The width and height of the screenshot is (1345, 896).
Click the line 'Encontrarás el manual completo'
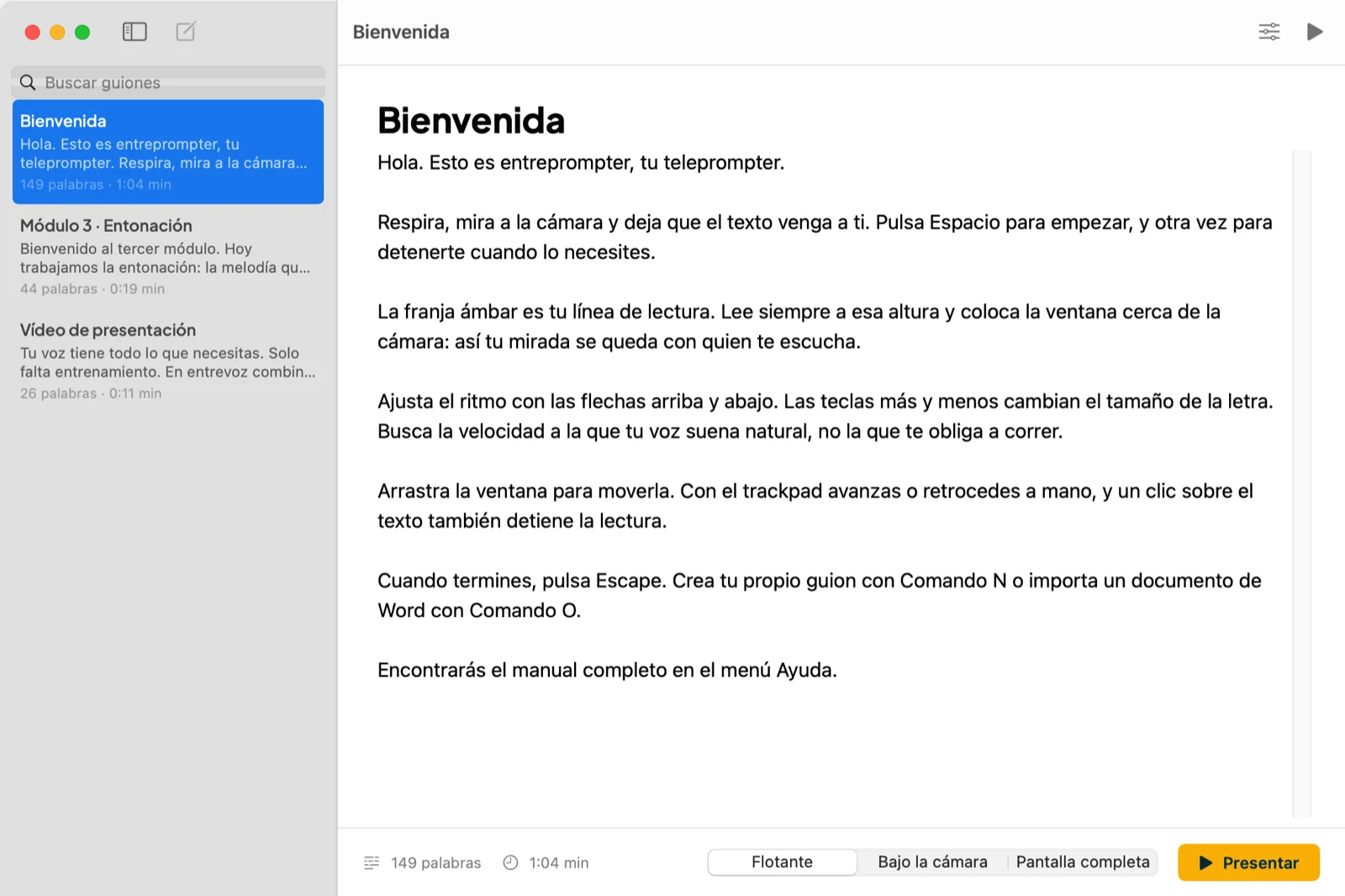click(x=607, y=671)
